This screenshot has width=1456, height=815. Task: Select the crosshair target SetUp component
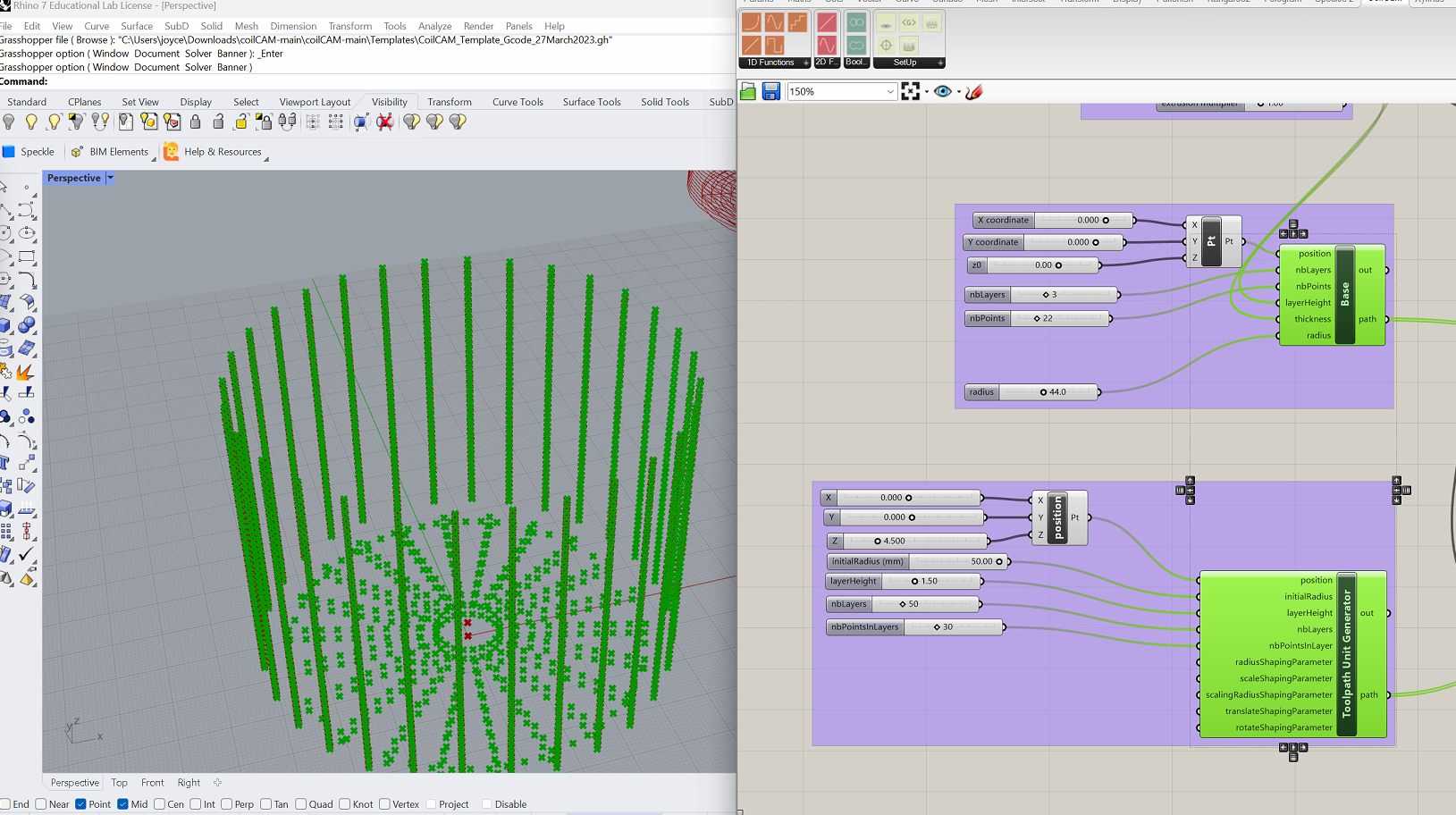pyautogui.click(x=886, y=45)
